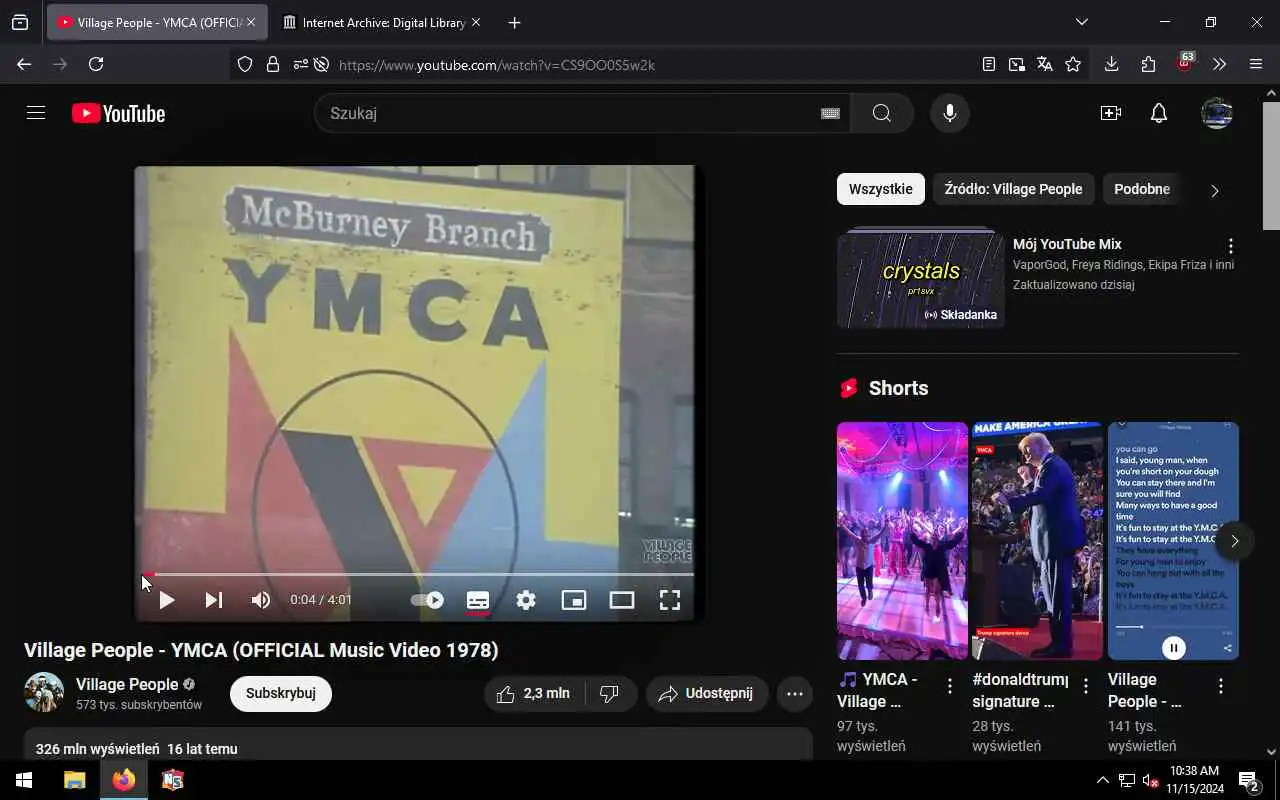Select the Podobne filter chip
Image resolution: width=1280 pixels, height=800 pixels.
[1142, 189]
